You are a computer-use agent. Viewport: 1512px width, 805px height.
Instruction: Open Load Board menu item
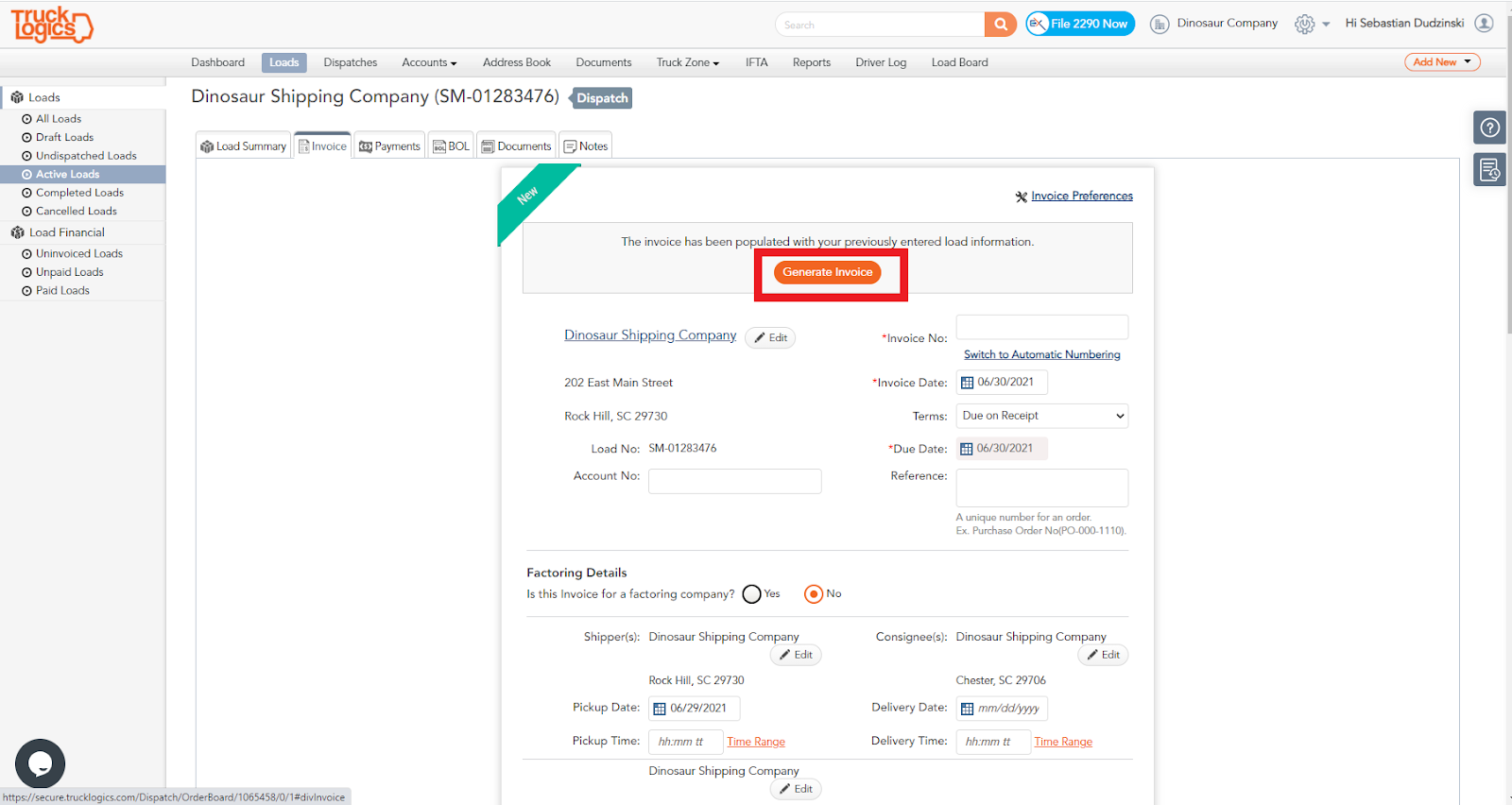pyautogui.click(x=960, y=62)
